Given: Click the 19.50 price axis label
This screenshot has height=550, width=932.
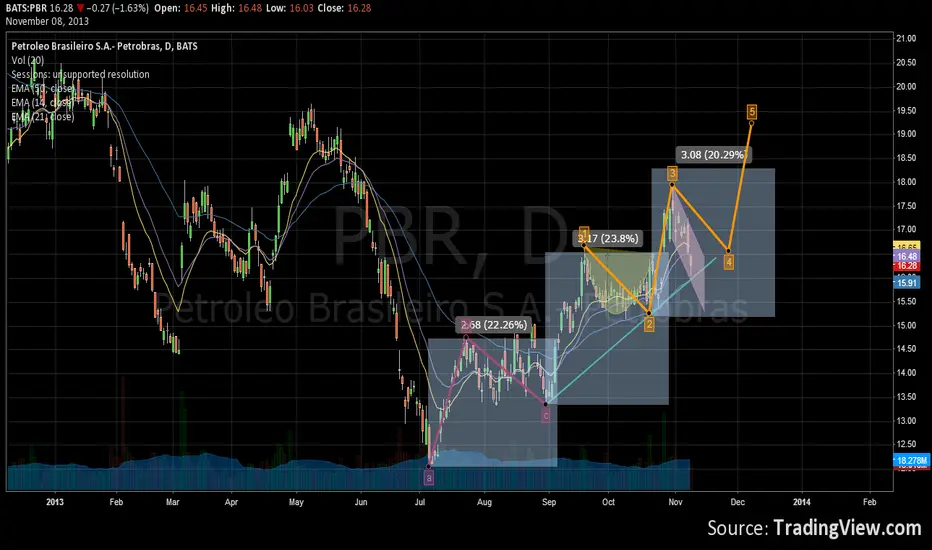Looking at the screenshot, I should [906, 111].
